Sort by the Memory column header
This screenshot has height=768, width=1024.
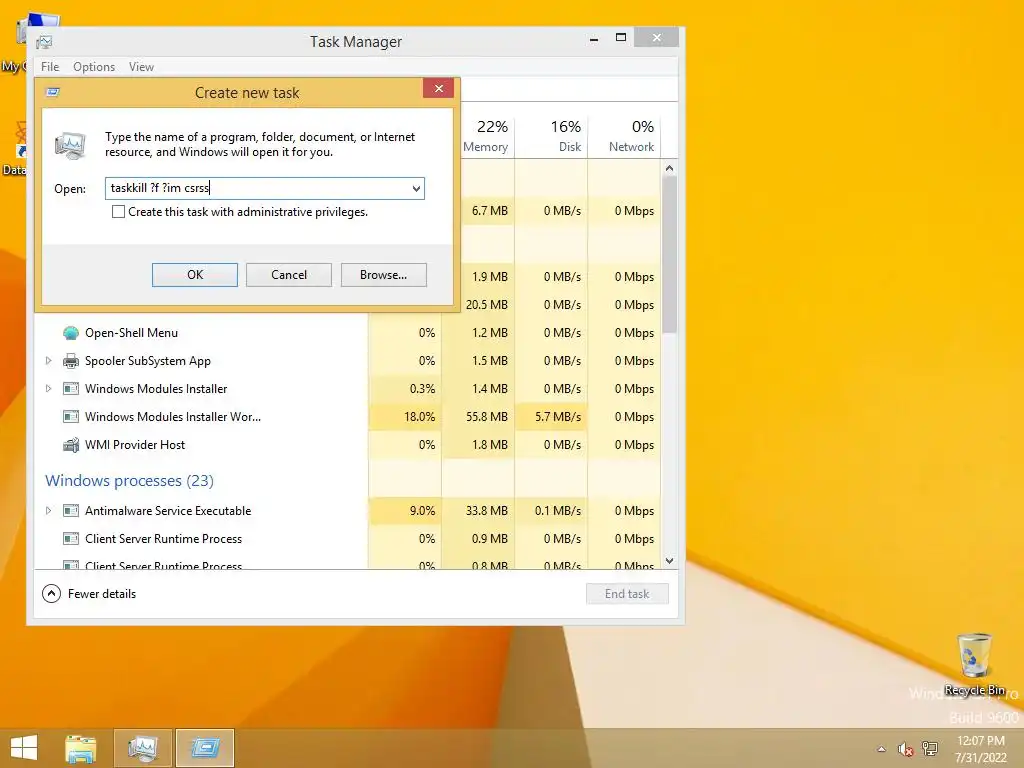tap(485, 136)
